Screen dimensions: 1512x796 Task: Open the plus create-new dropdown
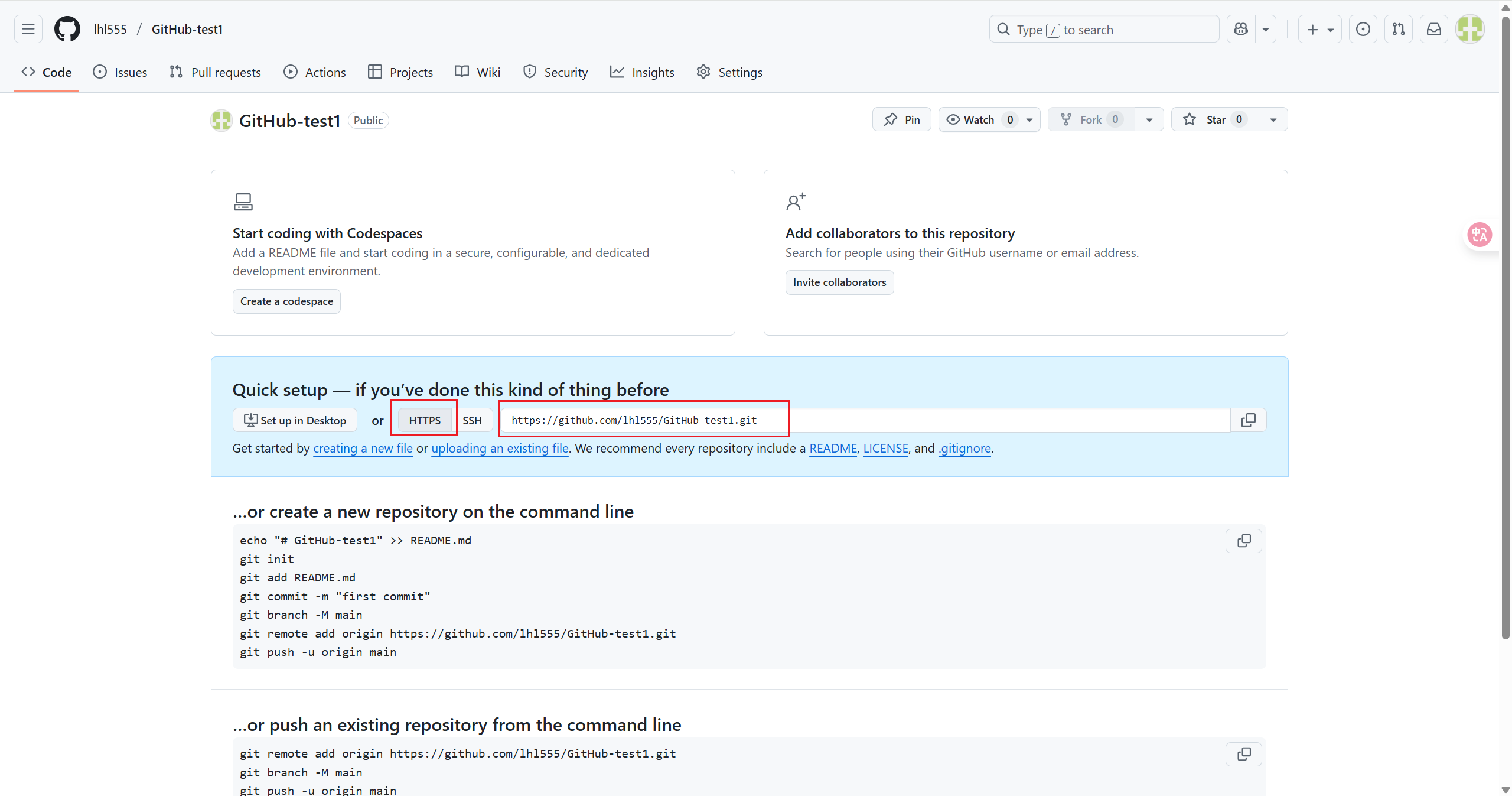click(x=1319, y=29)
